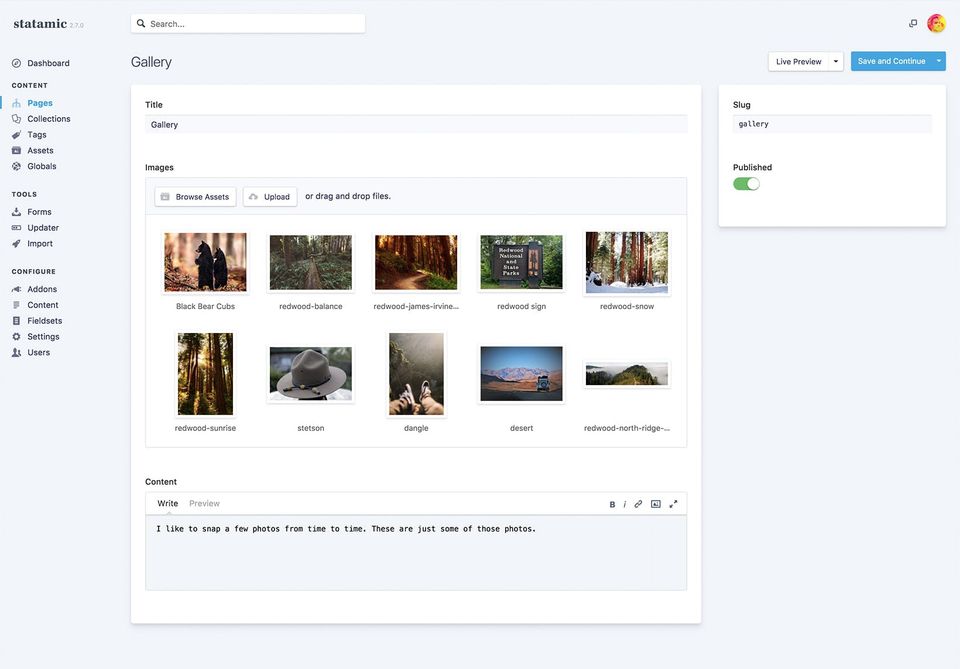Viewport: 960px width, 669px height.
Task: Click the Forms icon in sidebar
Action: (x=17, y=212)
